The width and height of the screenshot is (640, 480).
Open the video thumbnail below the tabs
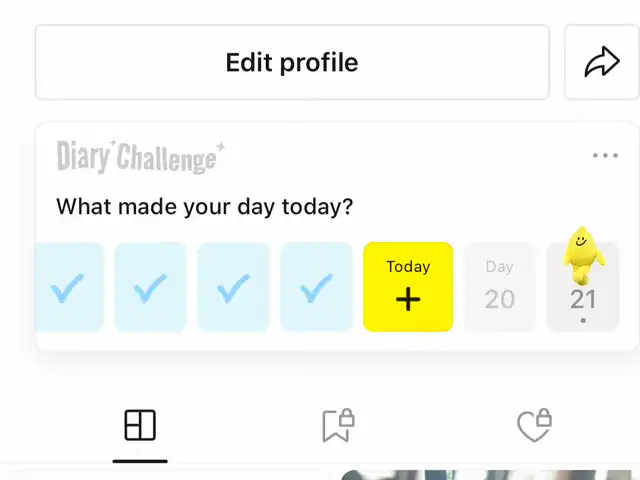click(490, 475)
